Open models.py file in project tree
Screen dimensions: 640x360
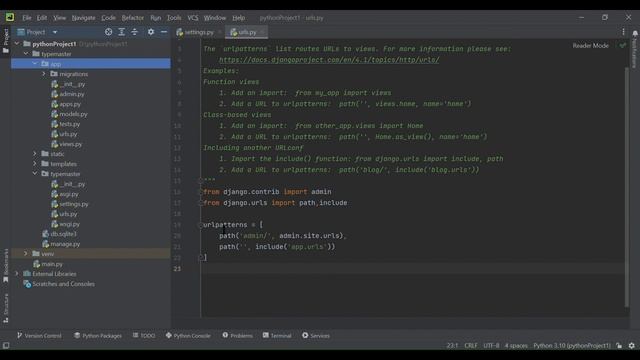(x=73, y=114)
